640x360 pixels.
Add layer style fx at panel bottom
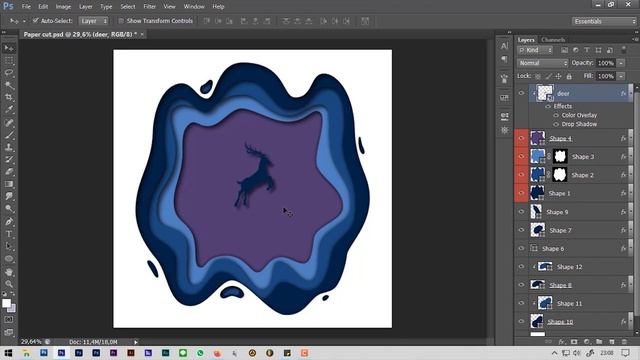561,341
